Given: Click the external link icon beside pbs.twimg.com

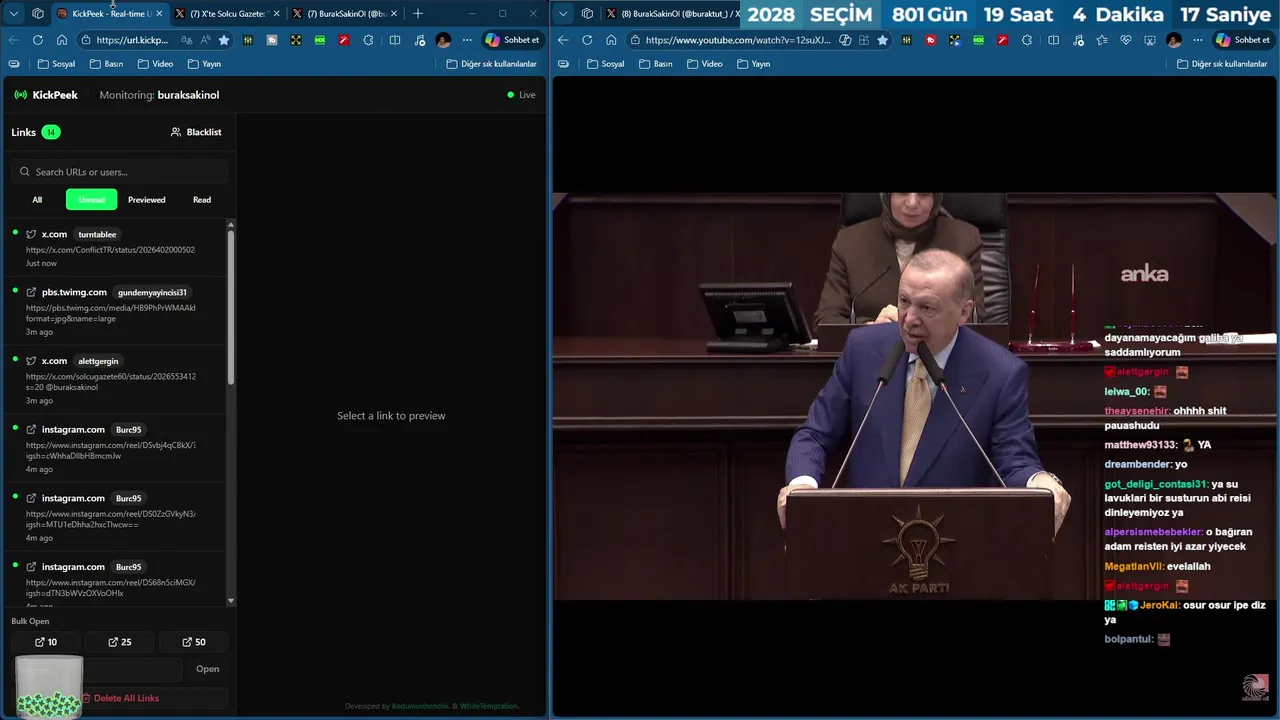Looking at the screenshot, I should tap(31, 292).
